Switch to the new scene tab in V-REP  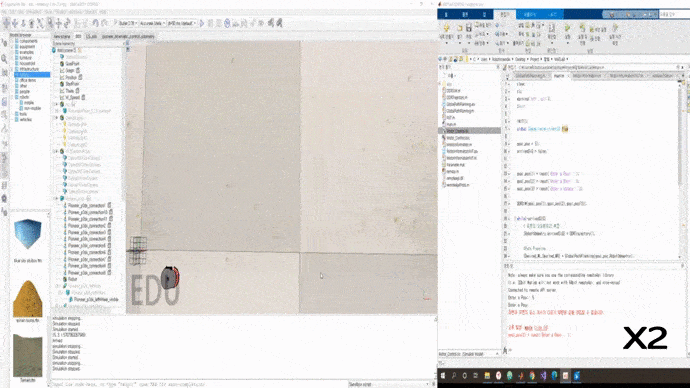tap(62, 37)
